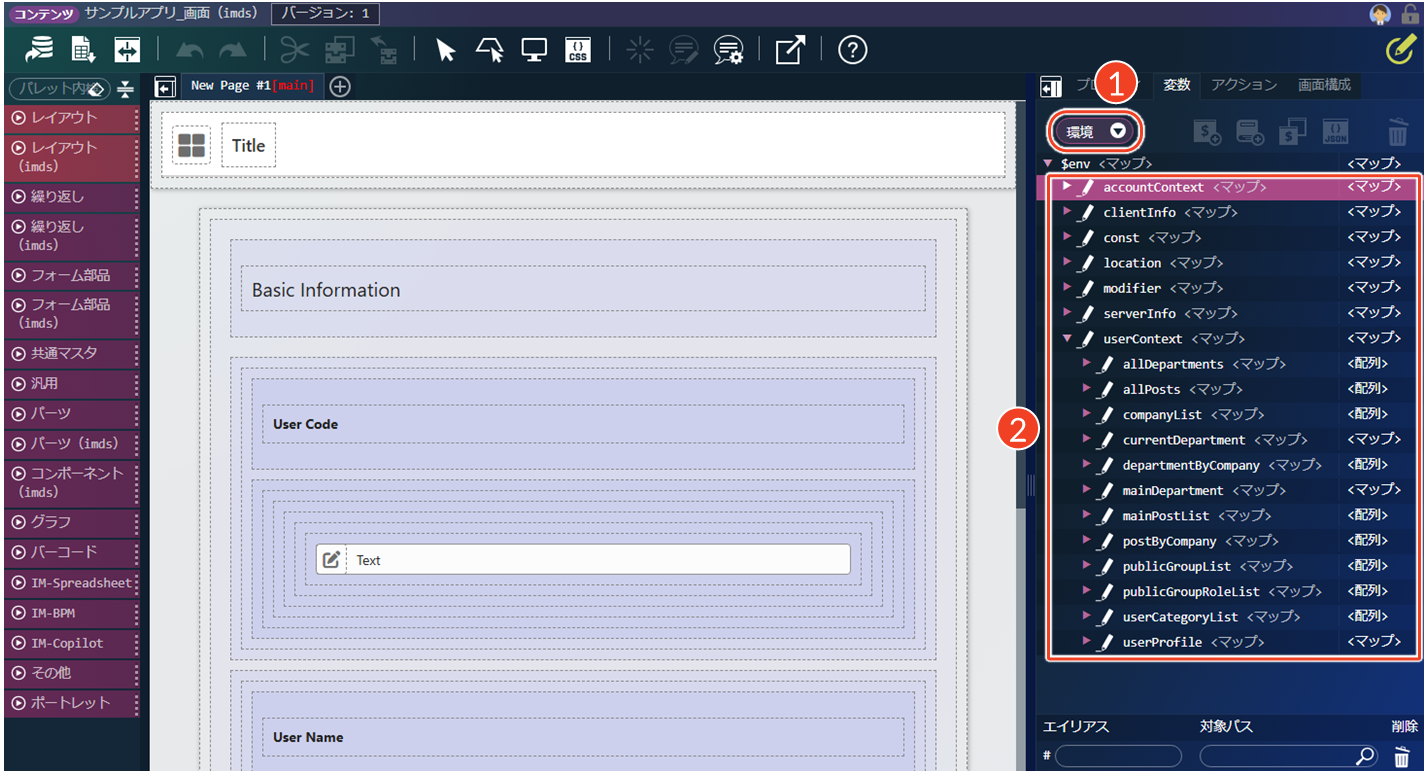Click the trash icon beside target path field
Viewport: 1425px width, 771px height.
point(1402,757)
